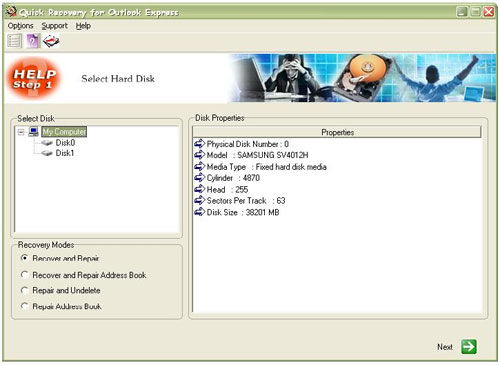Select the Repair Address Book radio button
The image size is (500, 365).
pos(24,306)
